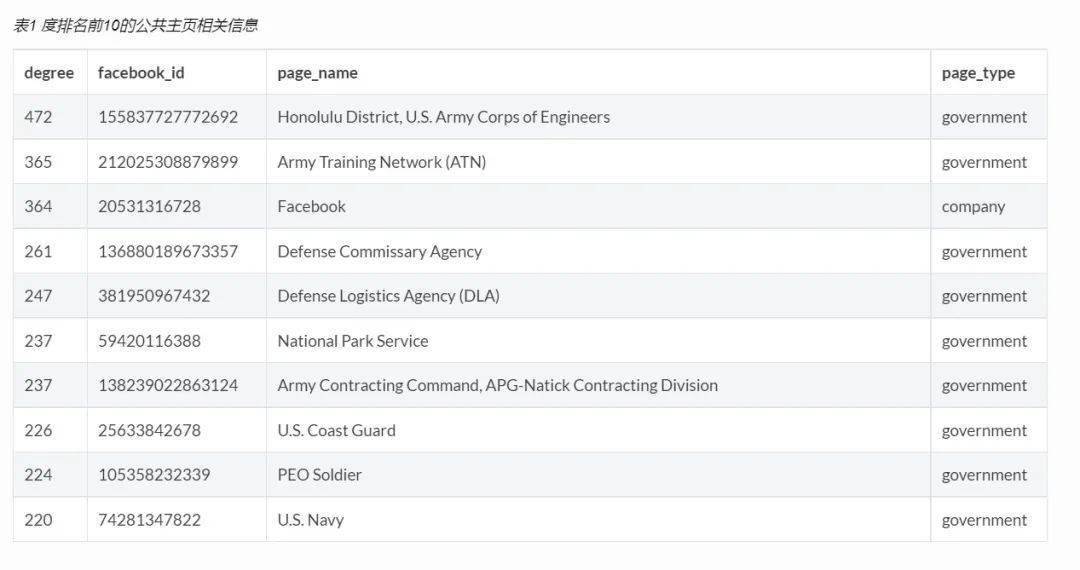
Task: Click the page_name column header
Action: click(317, 73)
